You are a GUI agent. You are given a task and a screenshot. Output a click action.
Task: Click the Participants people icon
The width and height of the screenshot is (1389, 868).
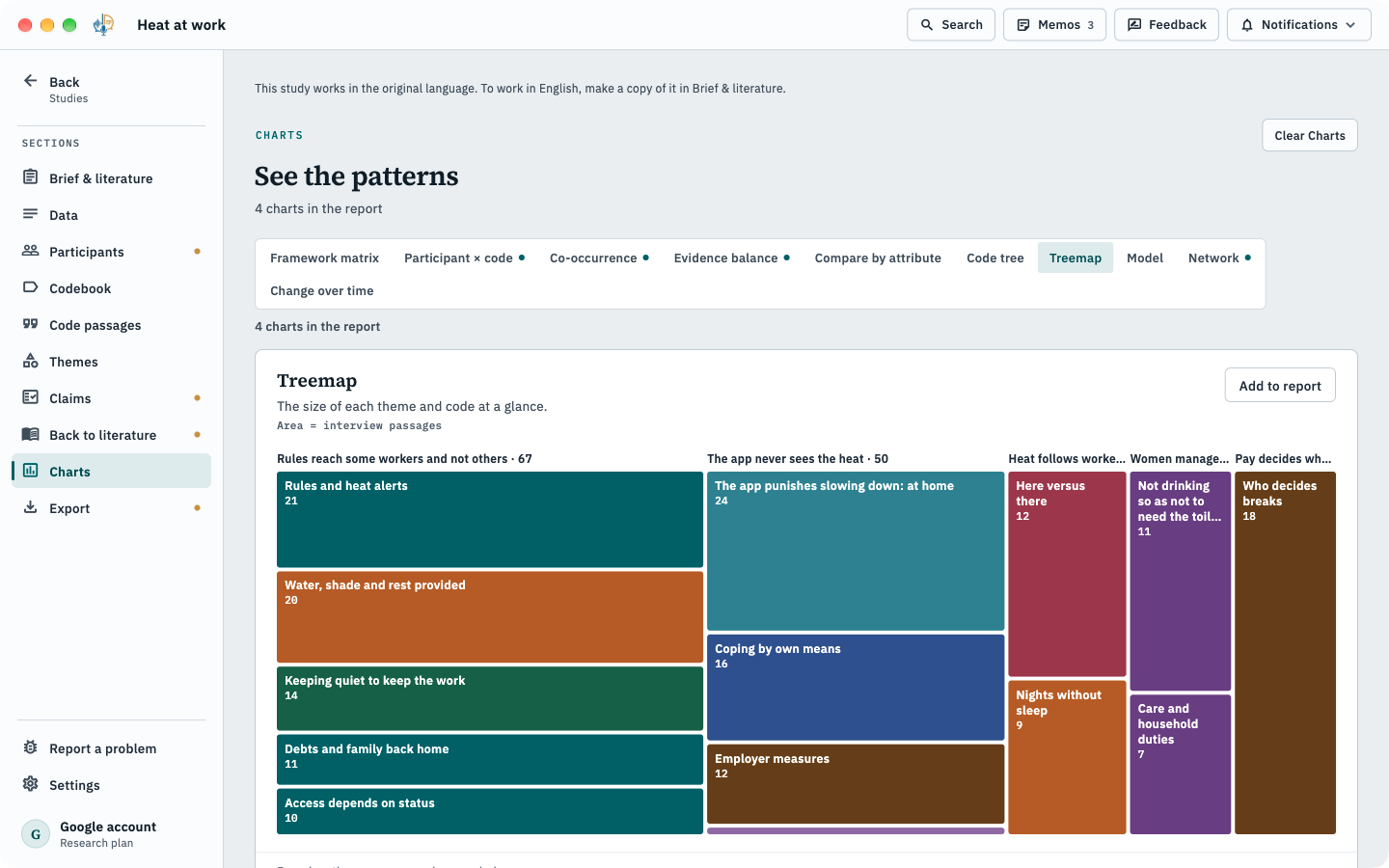tap(31, 251)
